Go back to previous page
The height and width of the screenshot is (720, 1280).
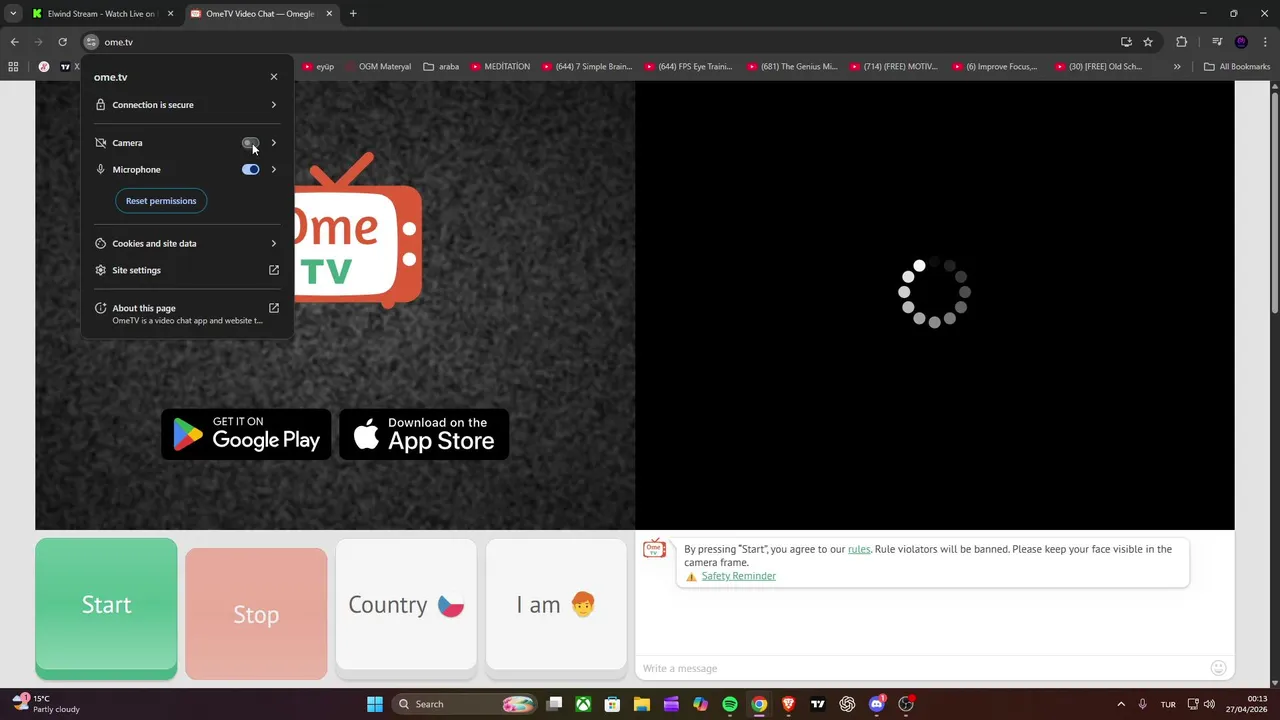pyautogui.click(x=14, y=42)
